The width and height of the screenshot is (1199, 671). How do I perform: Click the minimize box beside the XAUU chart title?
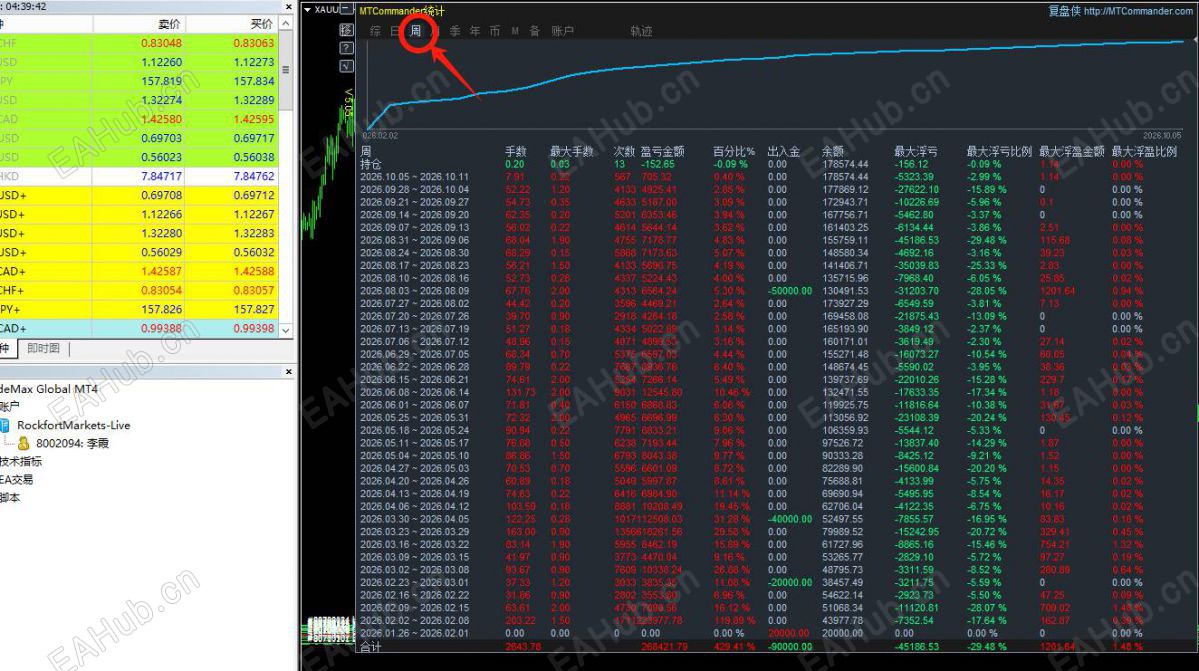346,9
